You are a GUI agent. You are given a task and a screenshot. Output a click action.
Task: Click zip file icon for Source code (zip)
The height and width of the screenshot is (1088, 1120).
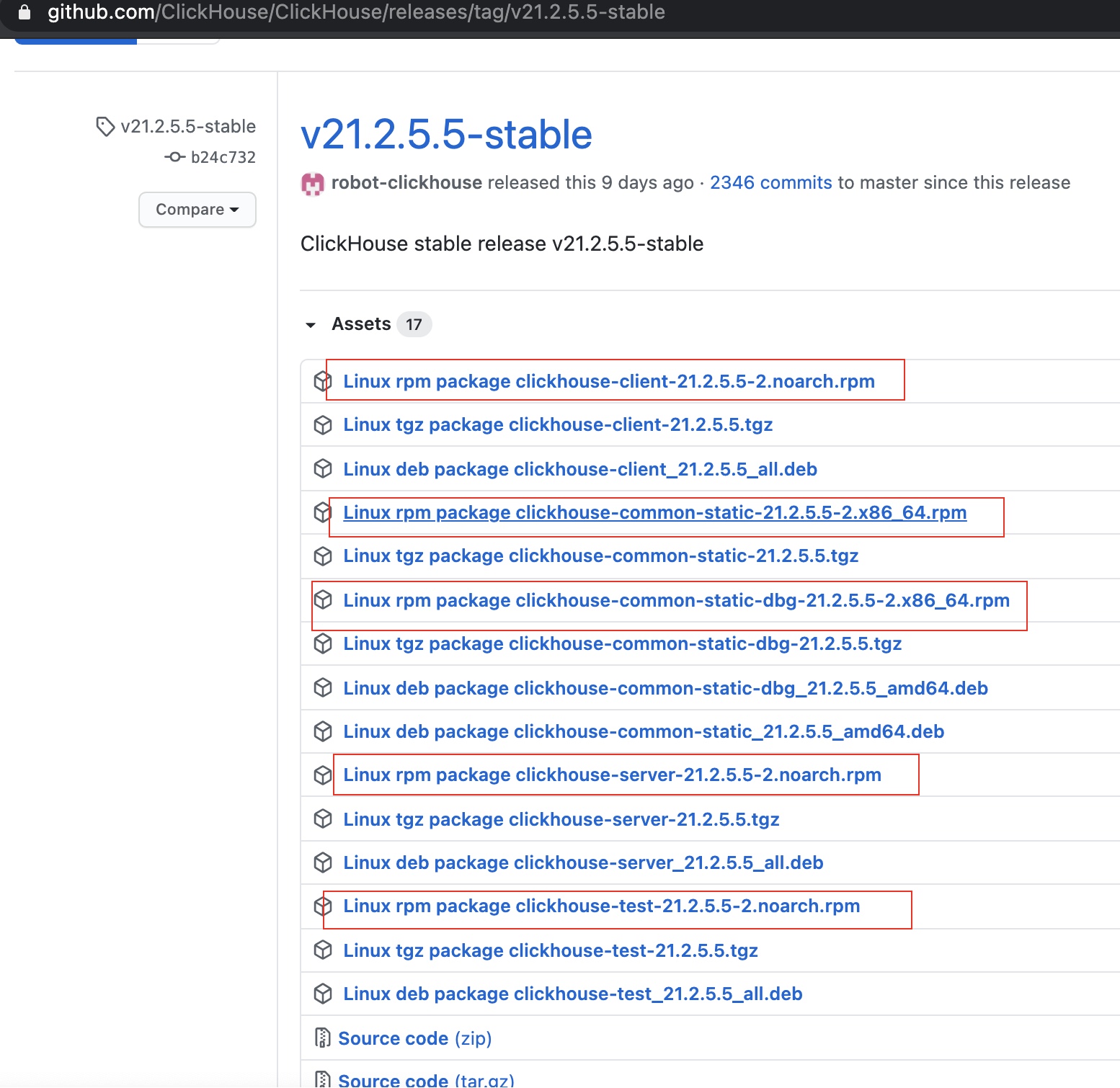click(x=322, y=1038)
